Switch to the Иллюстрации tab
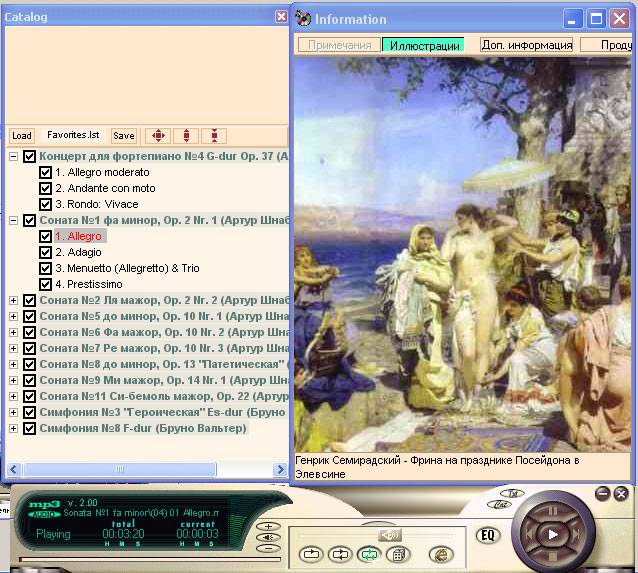The image size is (638, 573). coord(424,45)
